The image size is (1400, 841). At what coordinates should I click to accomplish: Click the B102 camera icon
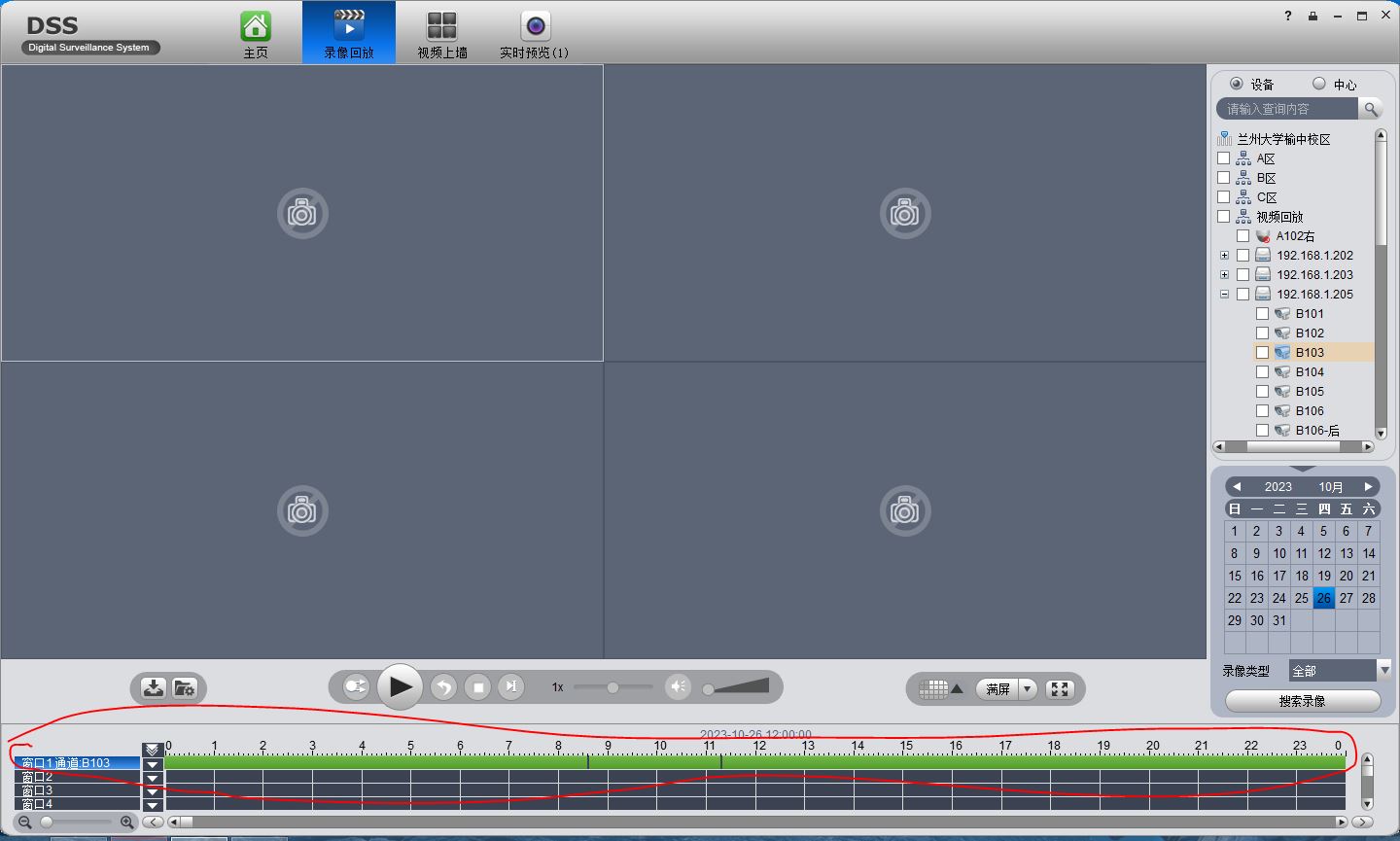coord(1282,333)
